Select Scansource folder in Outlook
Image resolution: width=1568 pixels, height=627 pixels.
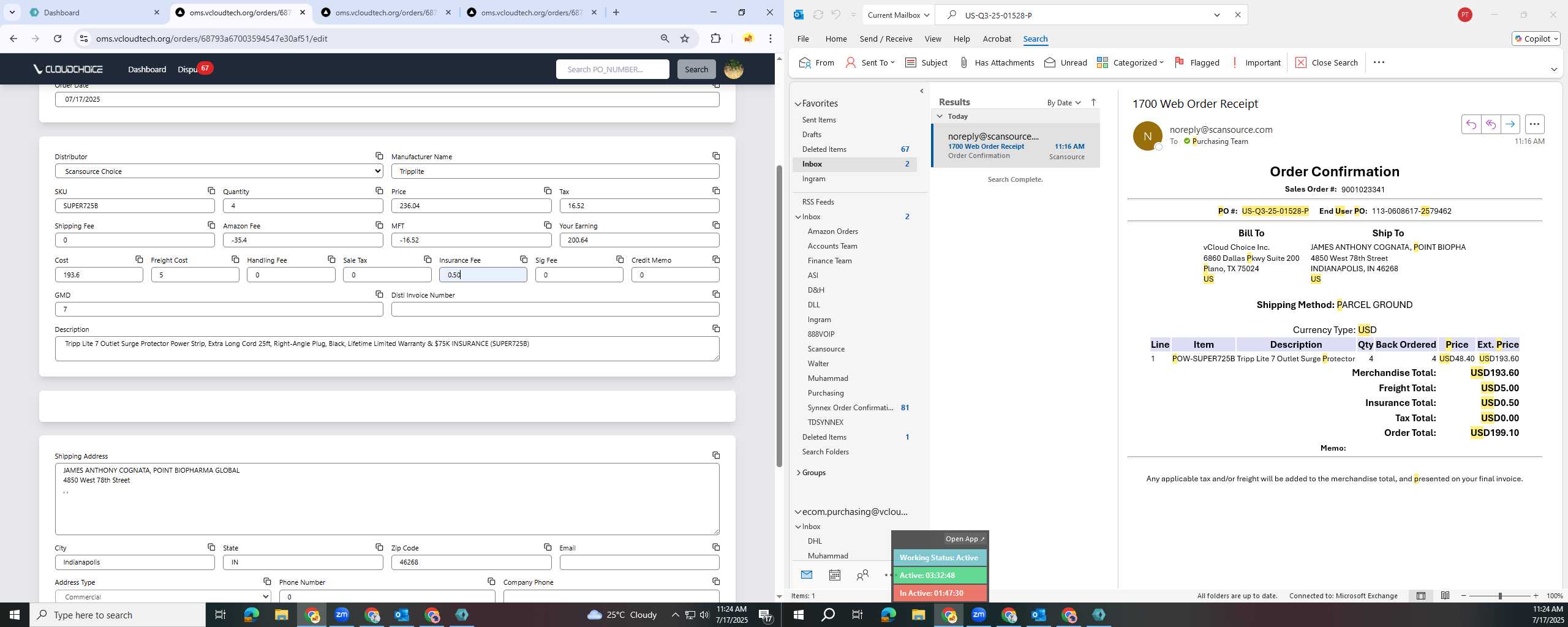coord(826,349)
